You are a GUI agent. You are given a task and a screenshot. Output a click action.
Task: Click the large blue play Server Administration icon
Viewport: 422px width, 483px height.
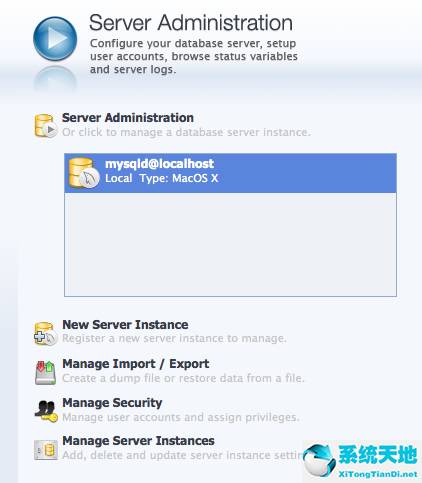click(x=55, y=39)
